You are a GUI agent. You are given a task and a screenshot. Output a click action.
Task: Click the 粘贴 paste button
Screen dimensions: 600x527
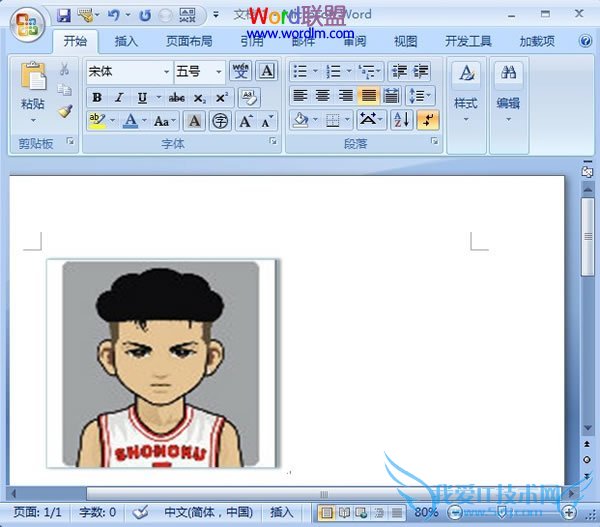click(33, 88)
